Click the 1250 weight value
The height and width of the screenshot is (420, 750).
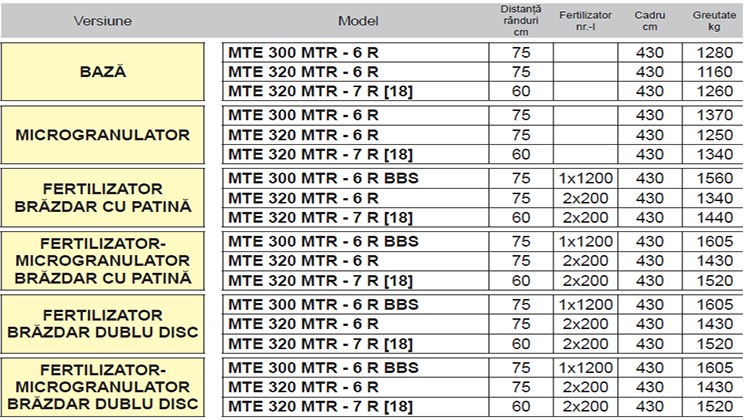714,135
